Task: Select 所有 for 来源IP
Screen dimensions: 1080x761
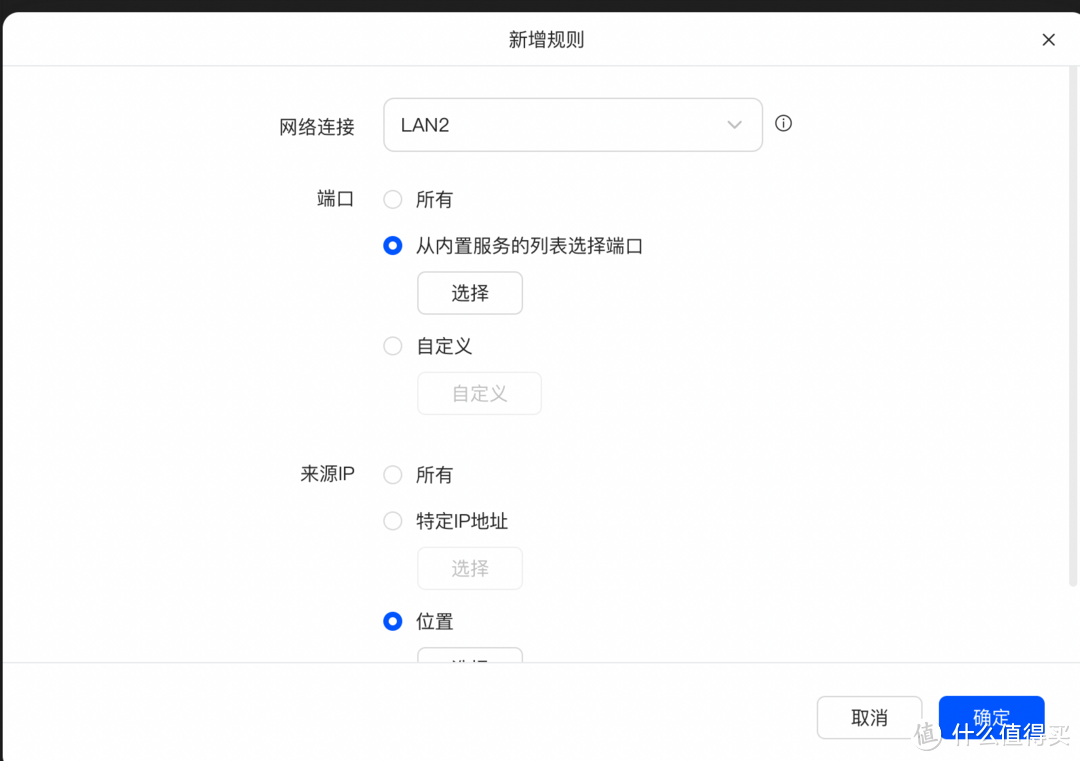Action: point(392,474)
